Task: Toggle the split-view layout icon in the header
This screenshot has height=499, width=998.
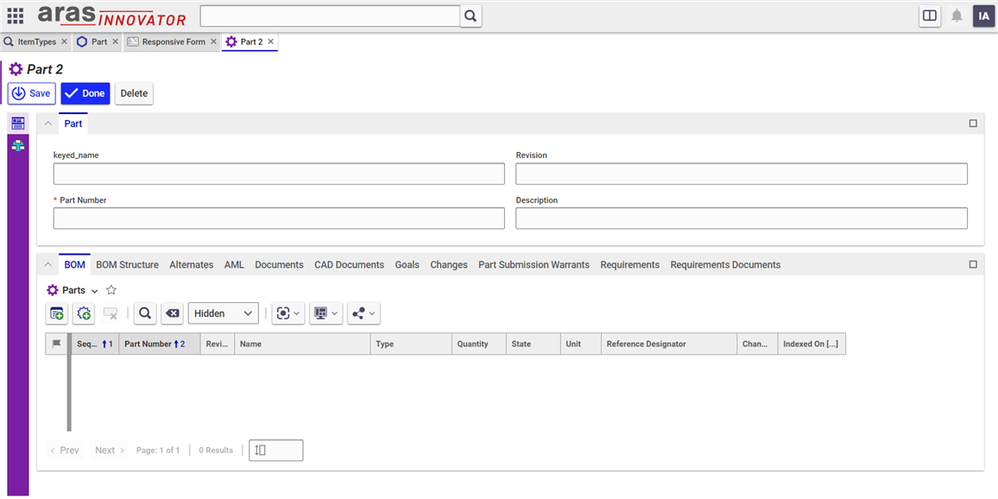Action: coord(929,16)
